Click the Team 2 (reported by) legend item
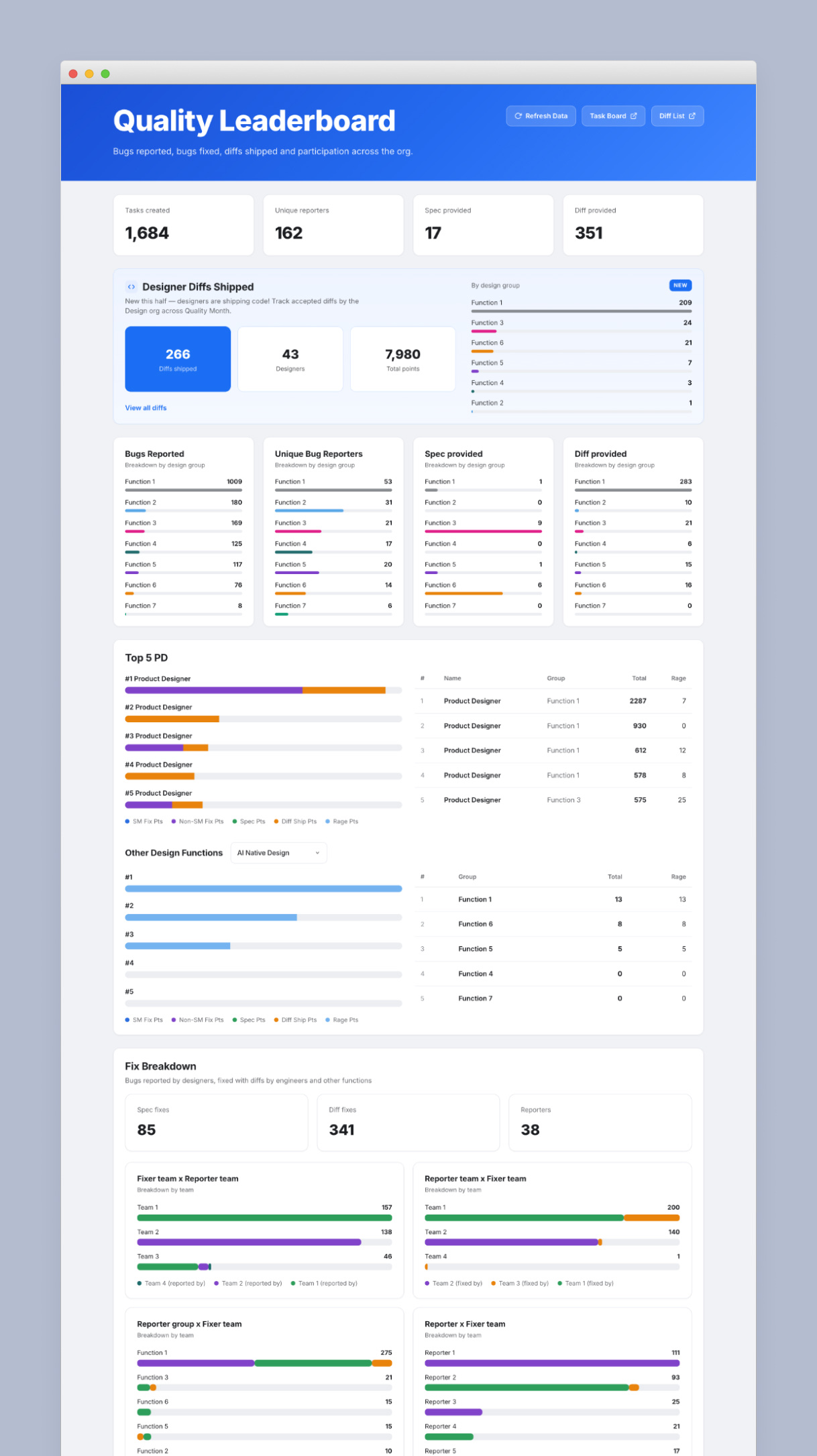The height and width of the screenshot is (1456, 817). pyautogui.click(x=248, y=1283)
